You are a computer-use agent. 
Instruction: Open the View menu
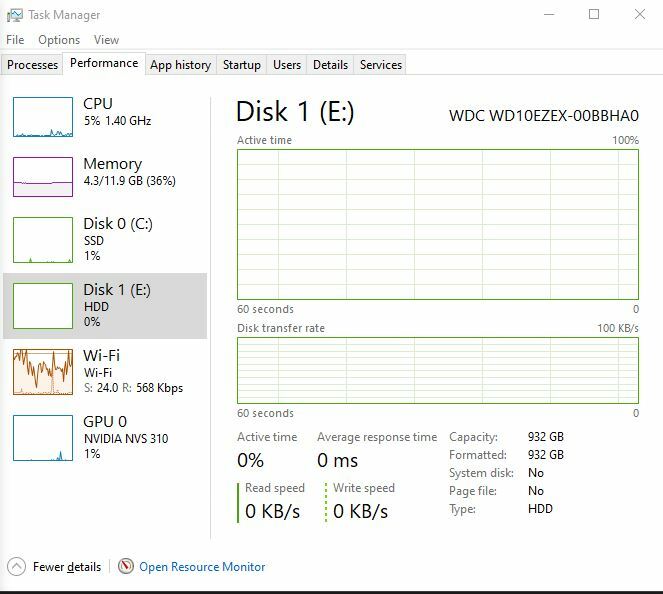[x=106, y=40]
